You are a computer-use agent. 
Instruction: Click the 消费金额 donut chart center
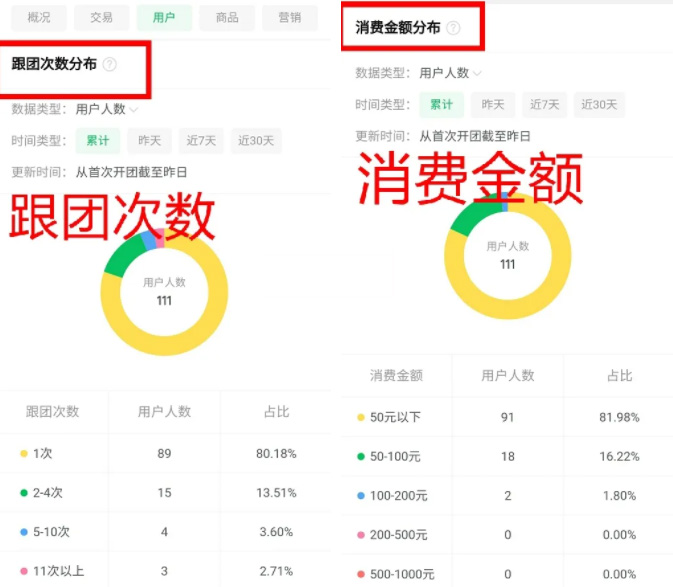[x=508, y=256]
